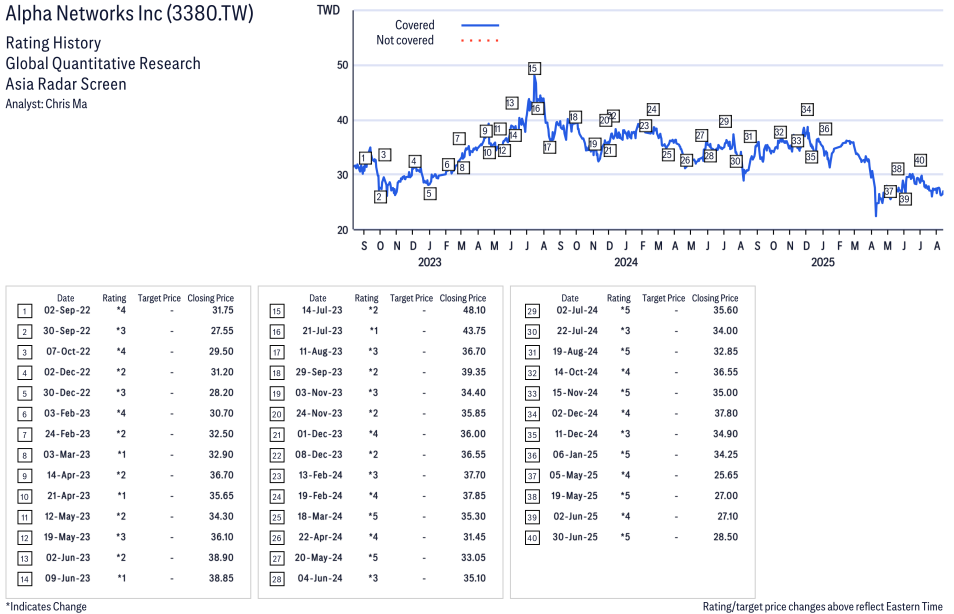
Task: Click the date 29-Sep-23 in the table
Action: (x=319, y=372)
